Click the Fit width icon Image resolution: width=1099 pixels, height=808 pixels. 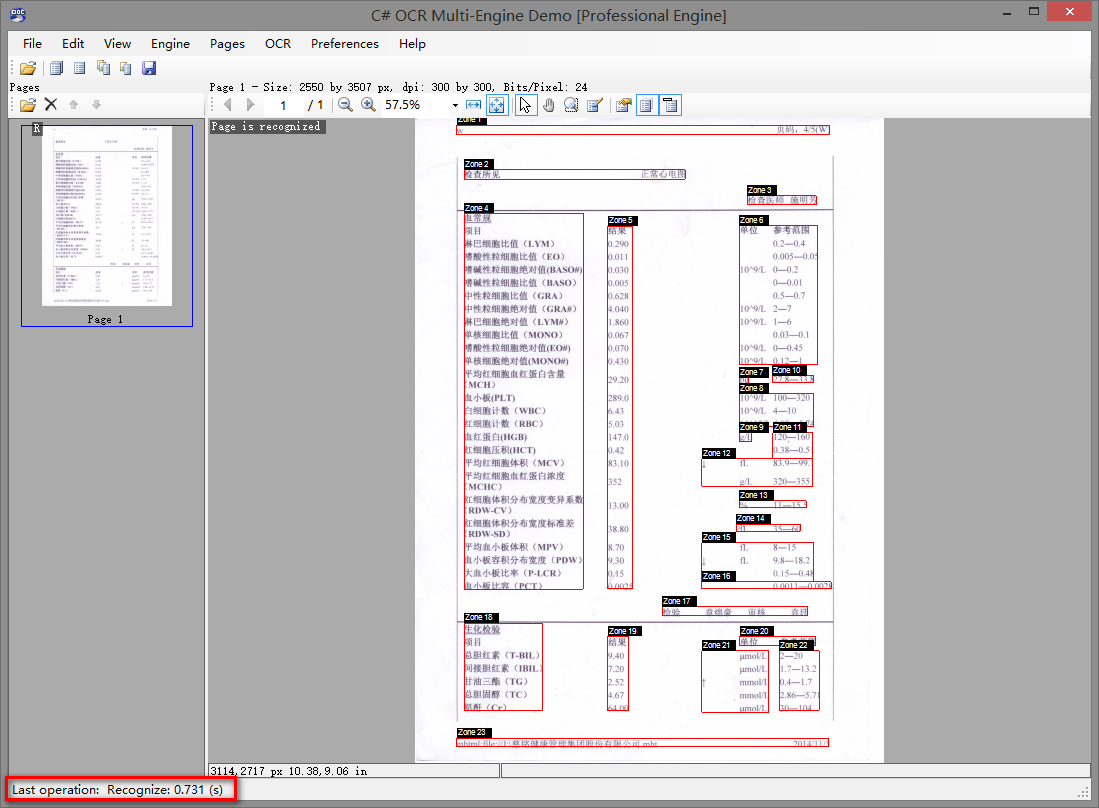coord(473,105)
